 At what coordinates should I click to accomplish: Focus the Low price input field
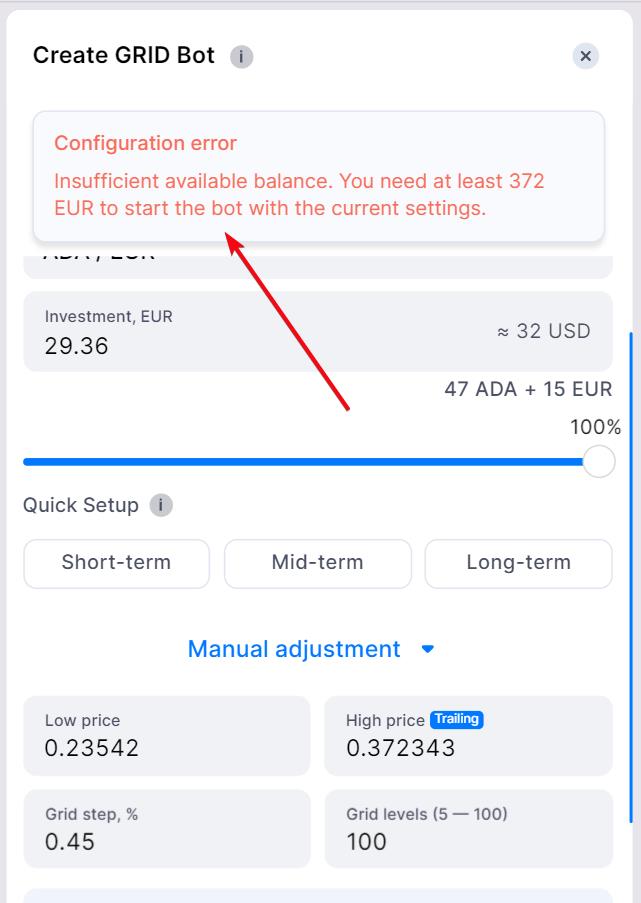tap(166, 748)
